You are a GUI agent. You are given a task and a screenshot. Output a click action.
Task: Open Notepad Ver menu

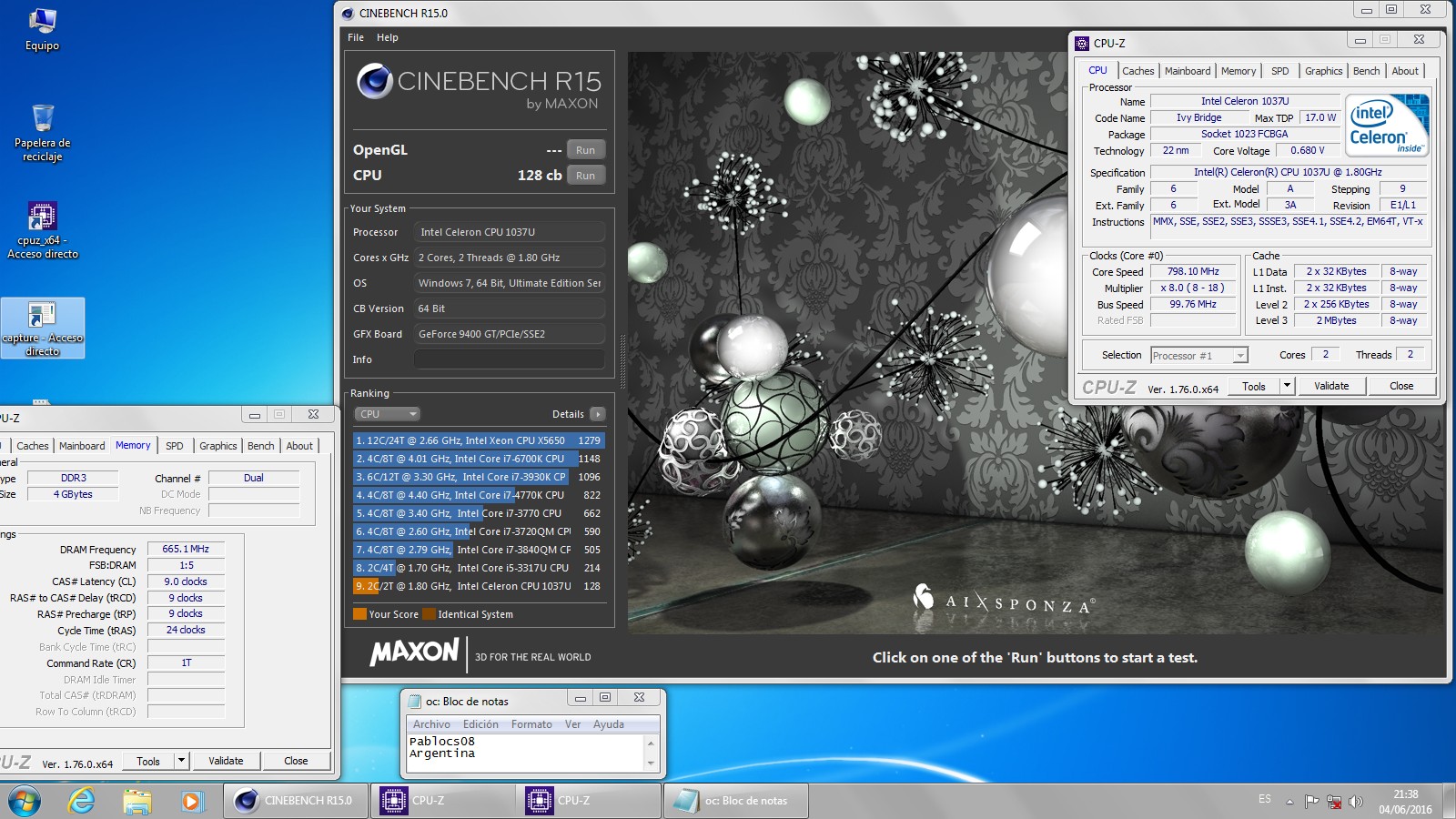(x=573, y=724)
